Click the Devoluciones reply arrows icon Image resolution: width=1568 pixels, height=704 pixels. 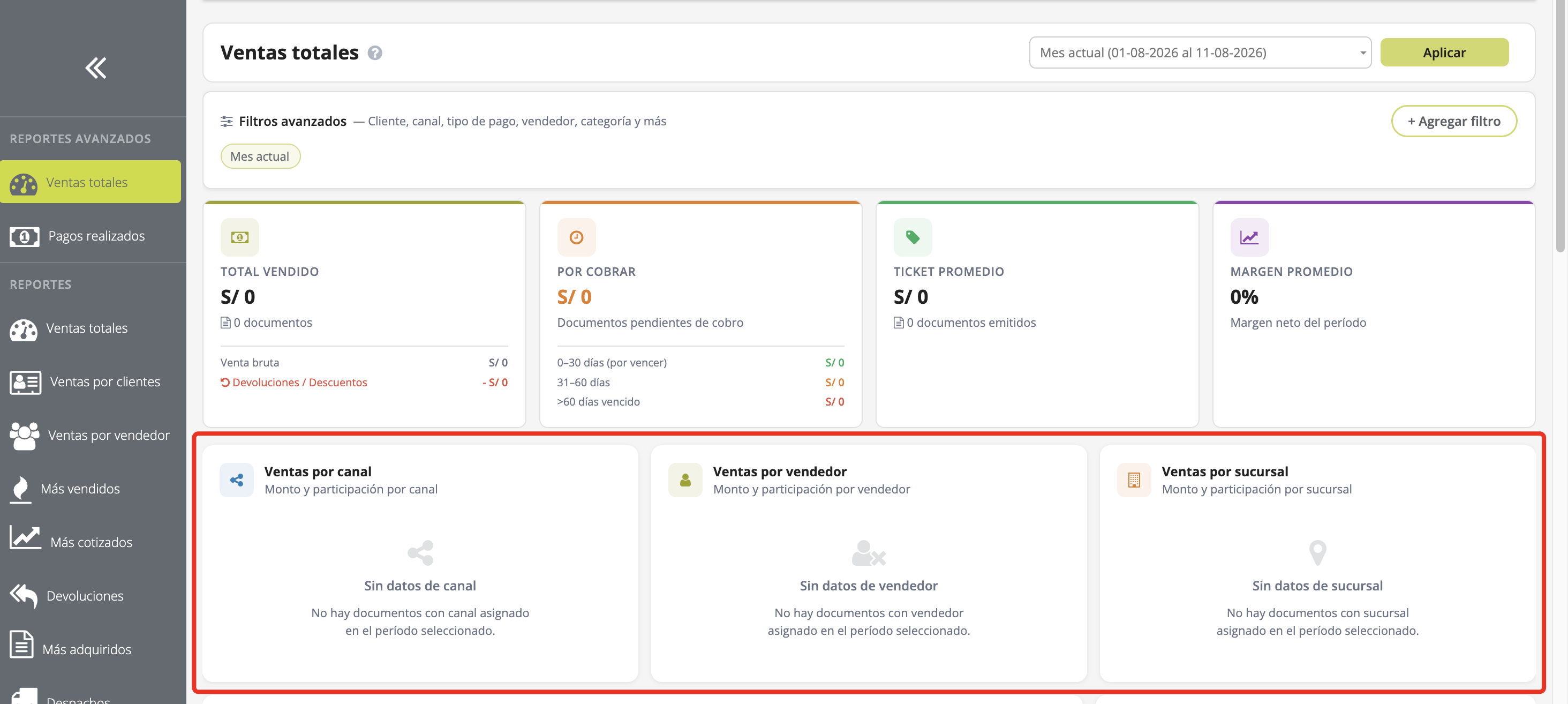tap(24, 596)
